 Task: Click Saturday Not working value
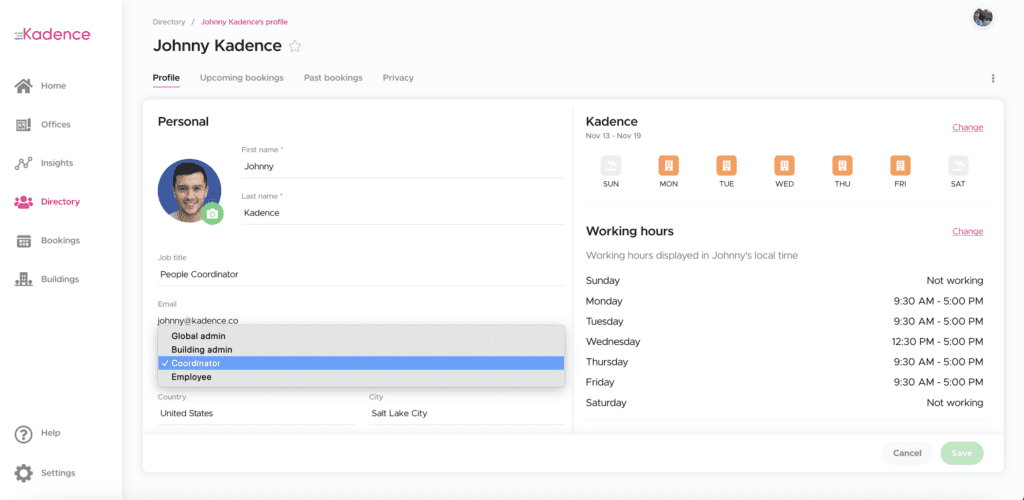click(x=955, y=403)
